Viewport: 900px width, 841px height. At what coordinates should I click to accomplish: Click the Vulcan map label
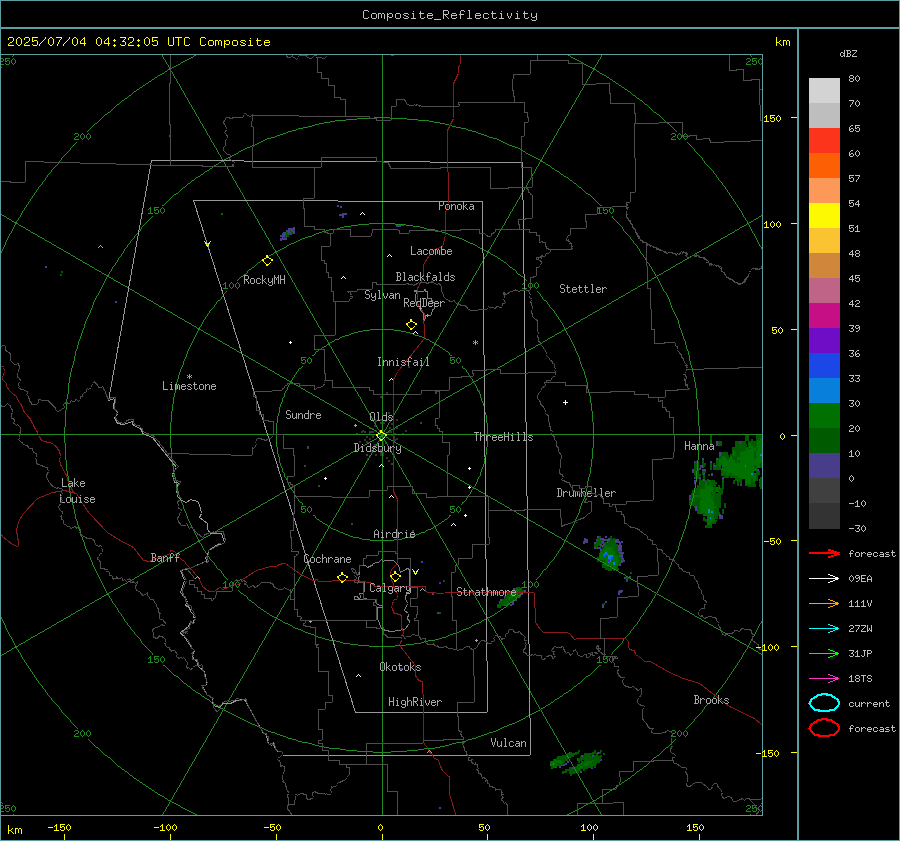pos(508,743)
